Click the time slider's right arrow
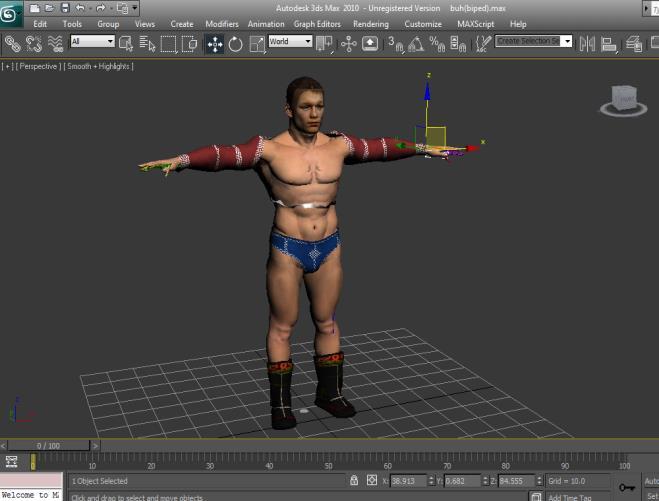The width and height of the screenshot is (659, 501). coord(95,446)
